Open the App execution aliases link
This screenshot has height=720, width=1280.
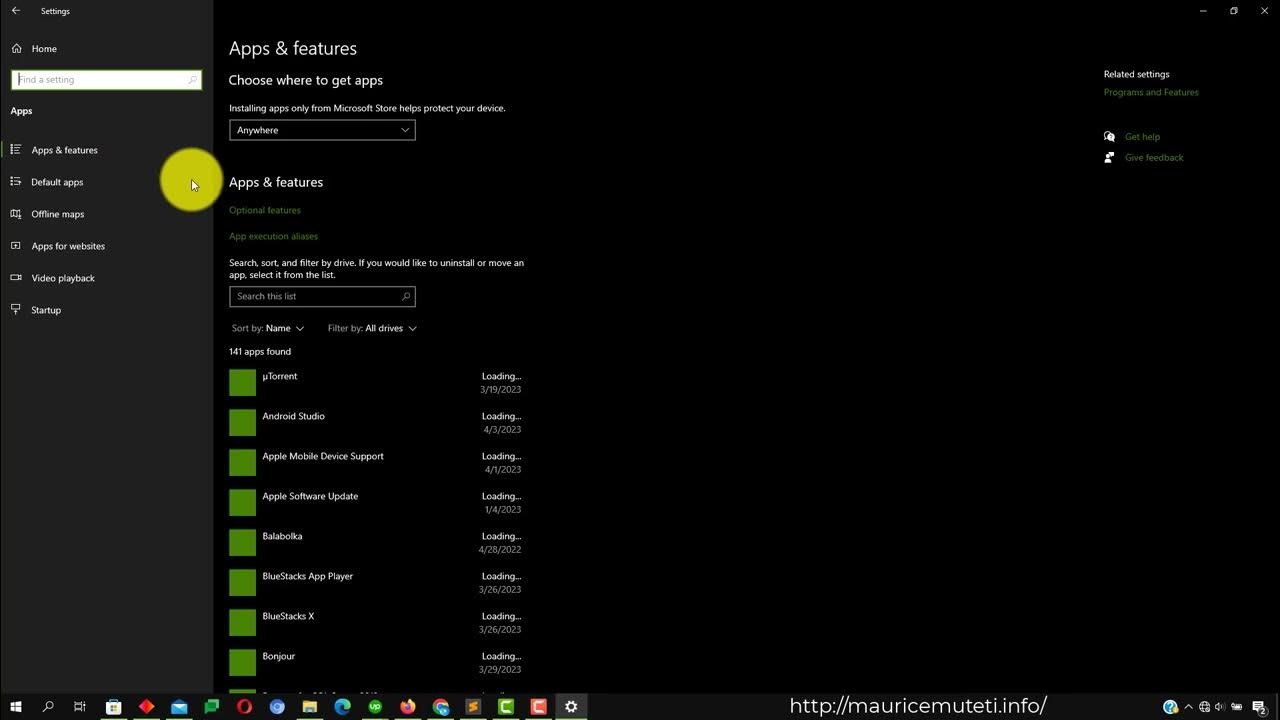click(x=273, y=236)
